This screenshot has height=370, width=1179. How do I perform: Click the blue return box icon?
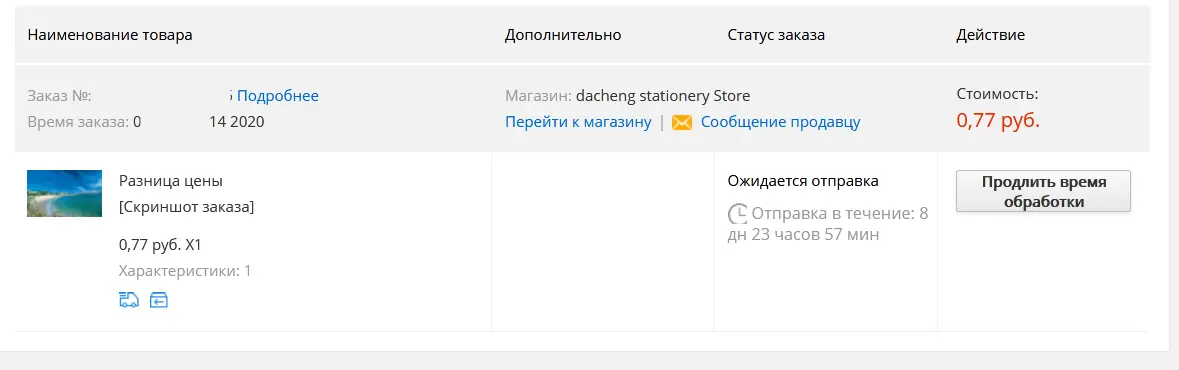click(x=158, y=300)
